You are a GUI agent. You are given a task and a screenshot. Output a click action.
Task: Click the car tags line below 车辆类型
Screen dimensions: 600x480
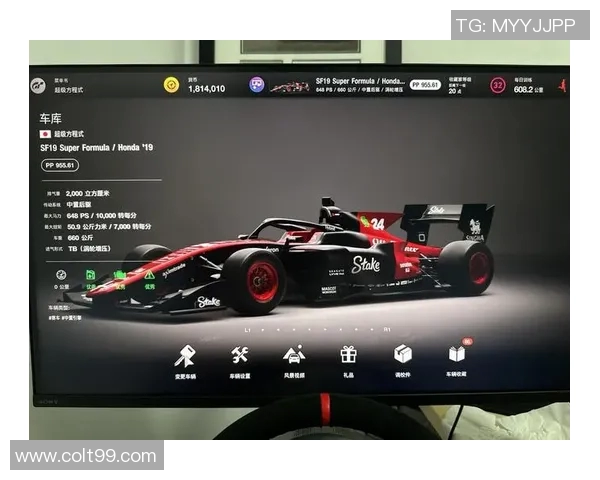point(65,318)
